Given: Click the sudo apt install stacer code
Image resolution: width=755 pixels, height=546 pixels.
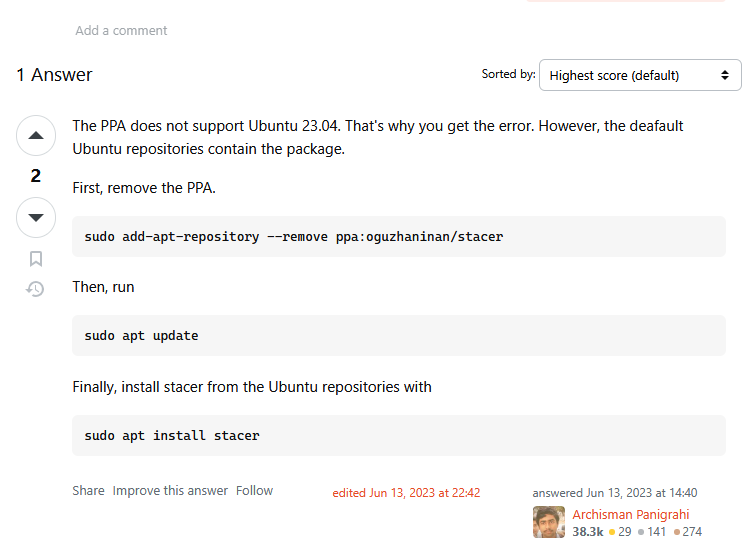Looking at the screenshot, I should 172,435.
